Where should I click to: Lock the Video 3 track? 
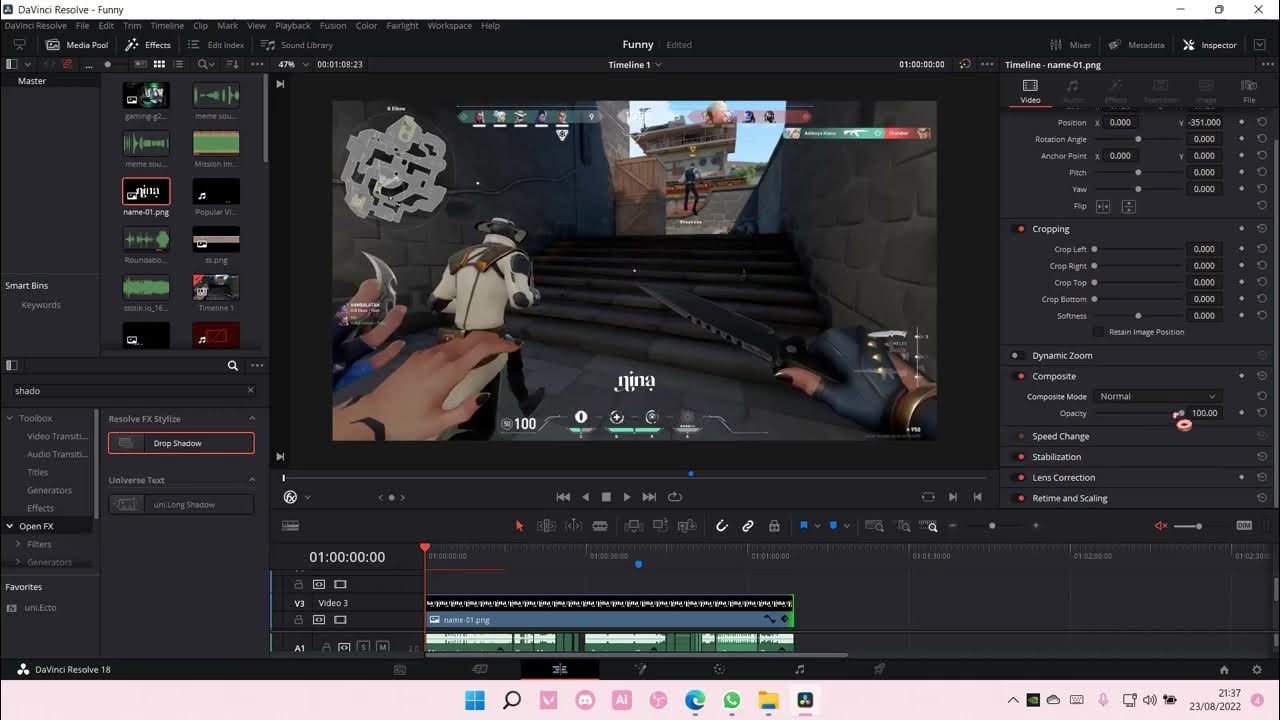click(x=298, y=620)
